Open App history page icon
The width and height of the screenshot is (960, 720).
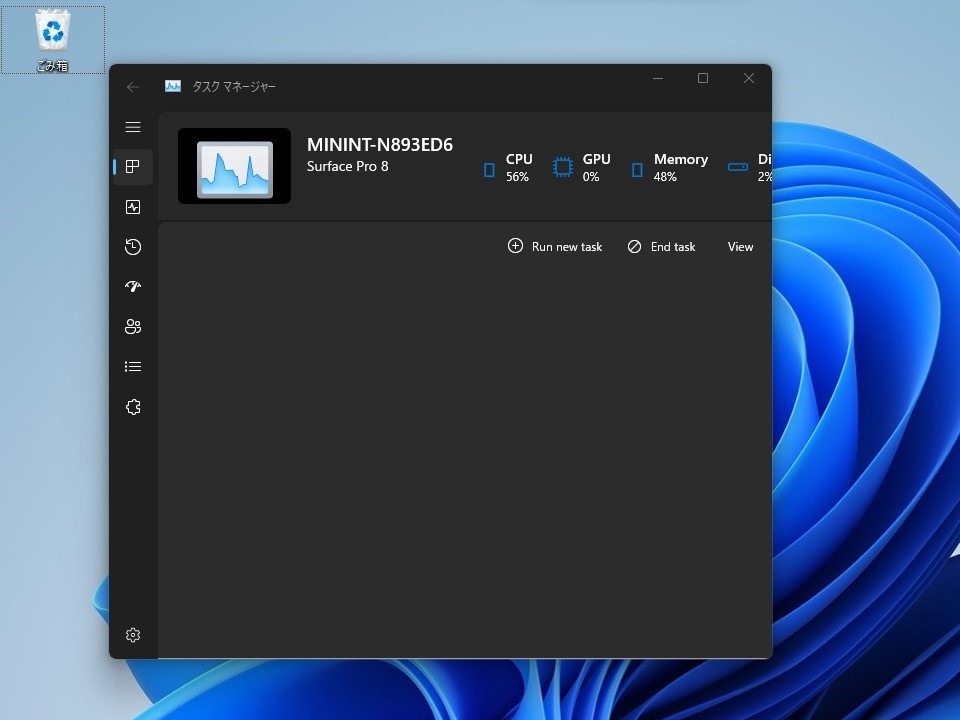click(x=133, y=247)
